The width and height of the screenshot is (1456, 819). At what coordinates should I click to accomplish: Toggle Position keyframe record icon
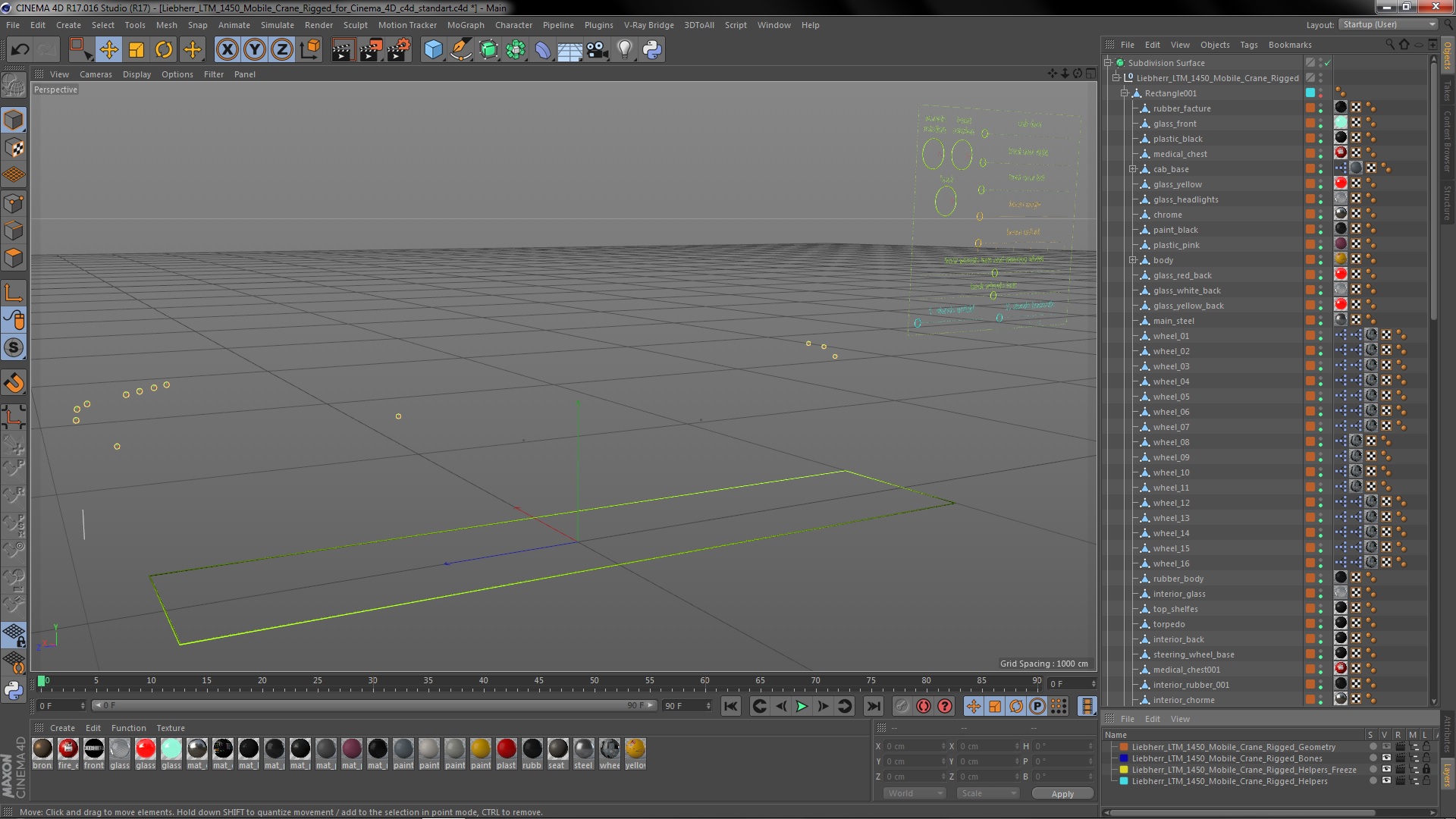974,707
